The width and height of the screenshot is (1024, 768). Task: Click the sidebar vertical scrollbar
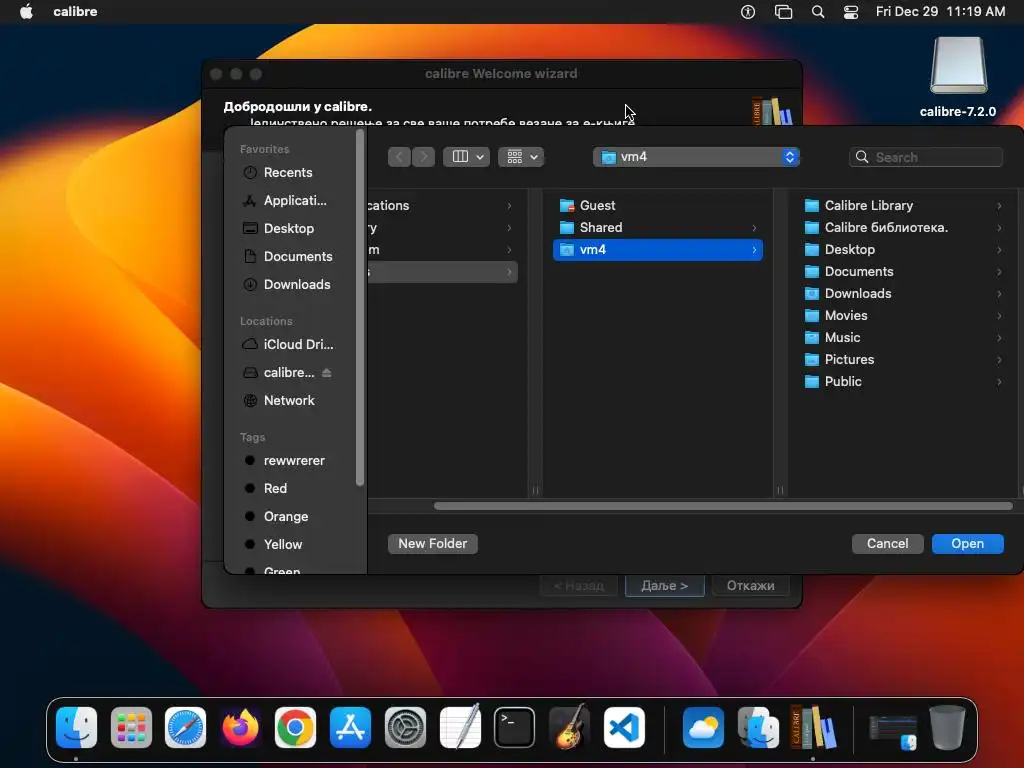click(360, 308)
